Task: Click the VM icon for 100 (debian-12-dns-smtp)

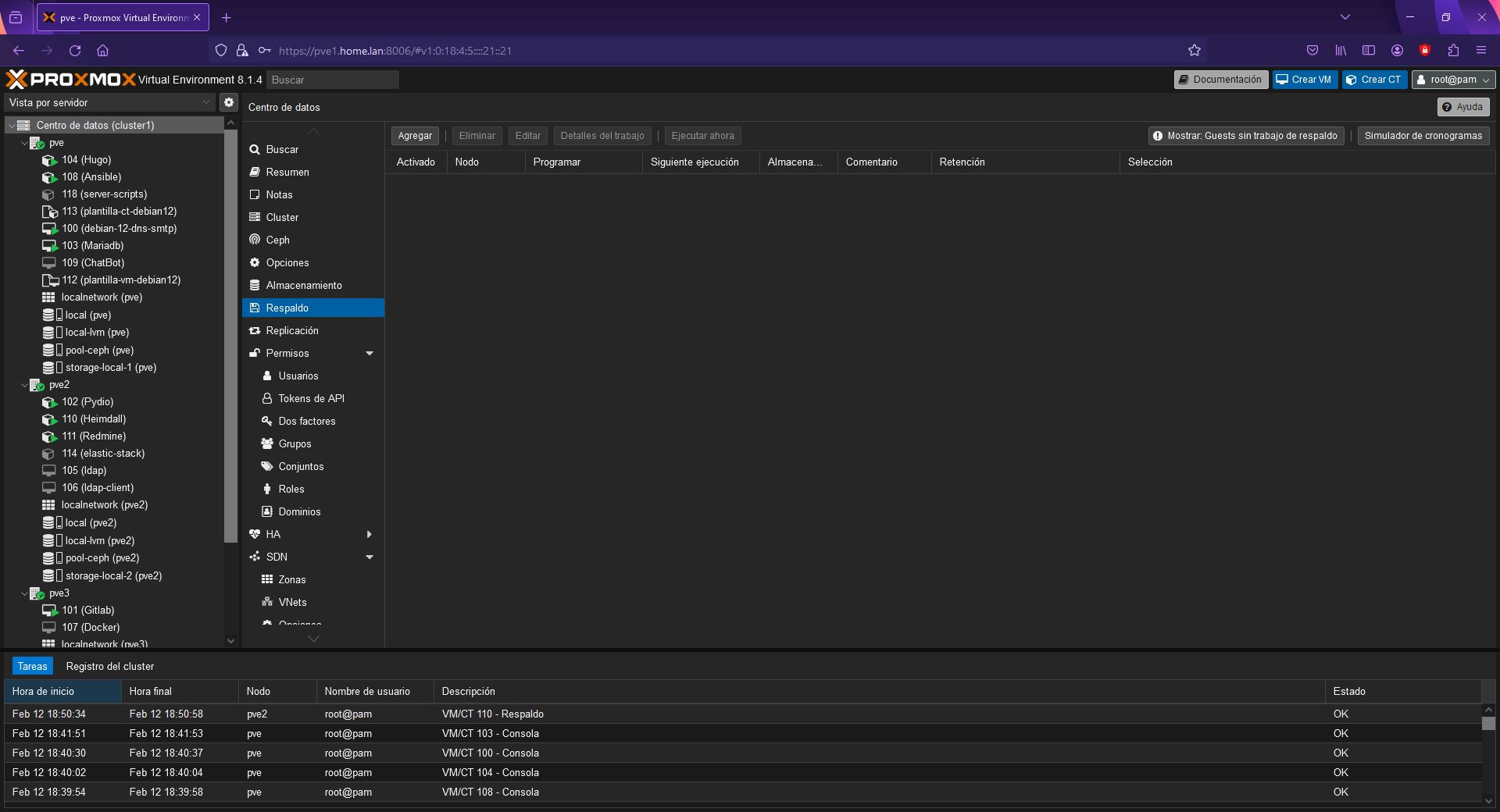Action: coord(49,229)
